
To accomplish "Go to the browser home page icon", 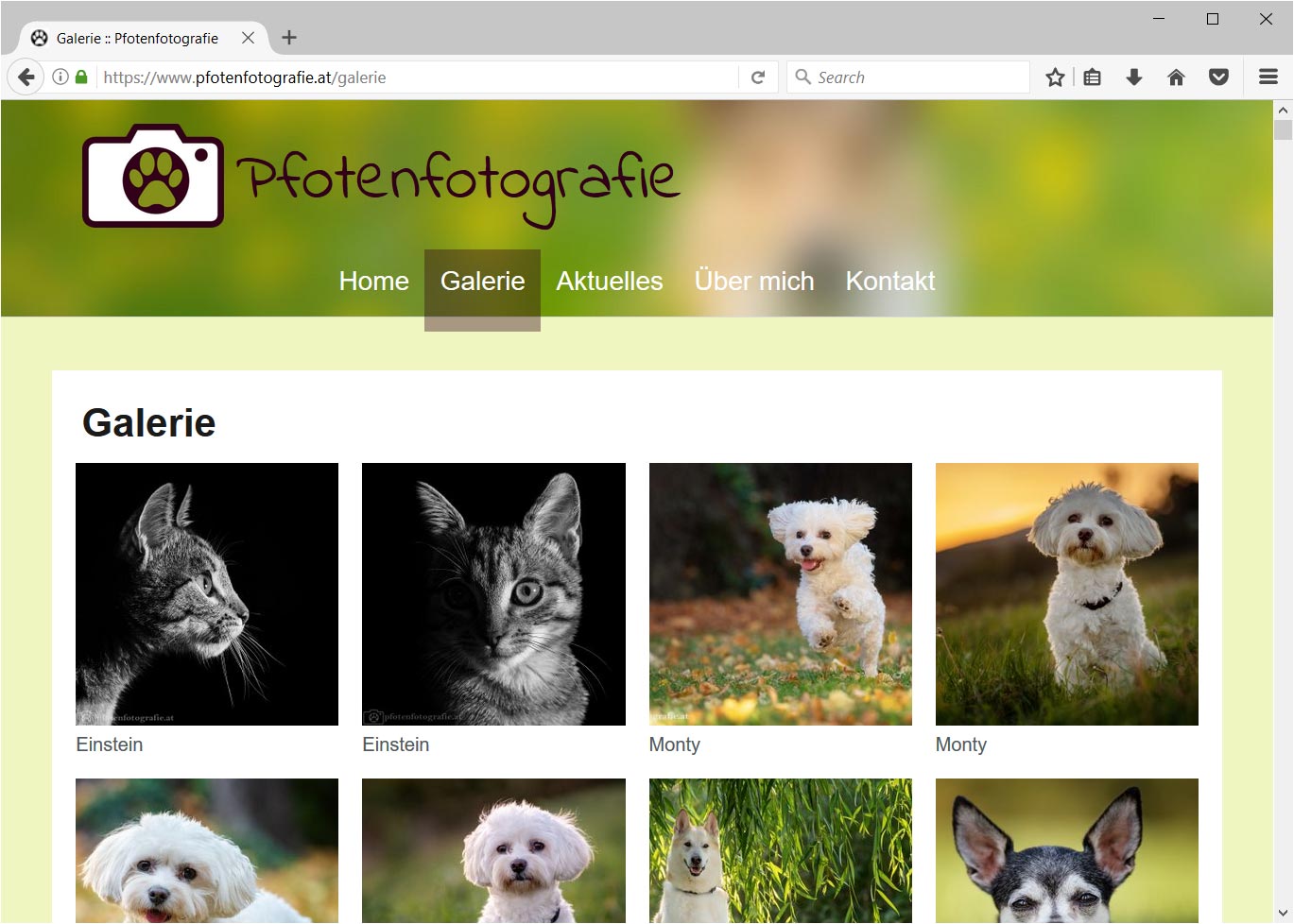I will point(1176,77).
